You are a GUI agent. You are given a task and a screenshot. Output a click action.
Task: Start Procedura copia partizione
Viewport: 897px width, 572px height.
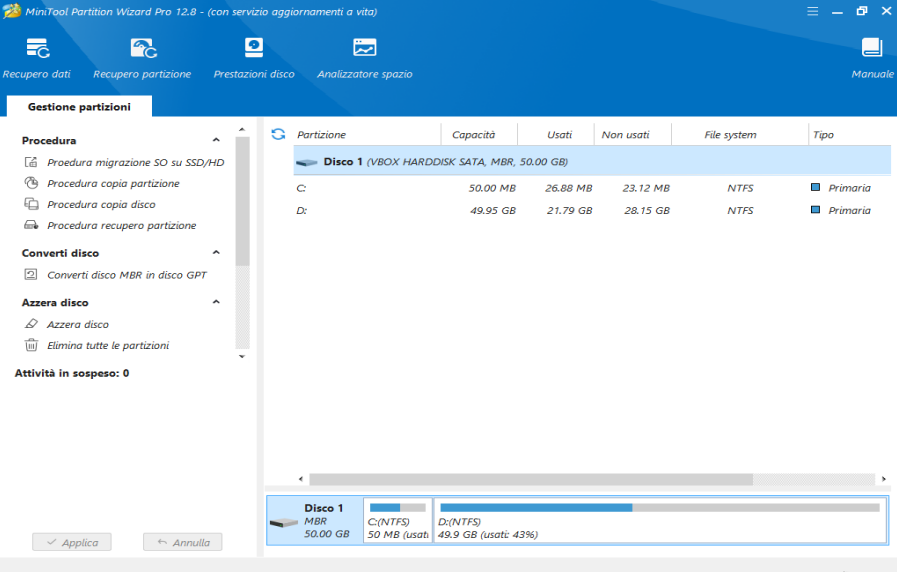113,183
